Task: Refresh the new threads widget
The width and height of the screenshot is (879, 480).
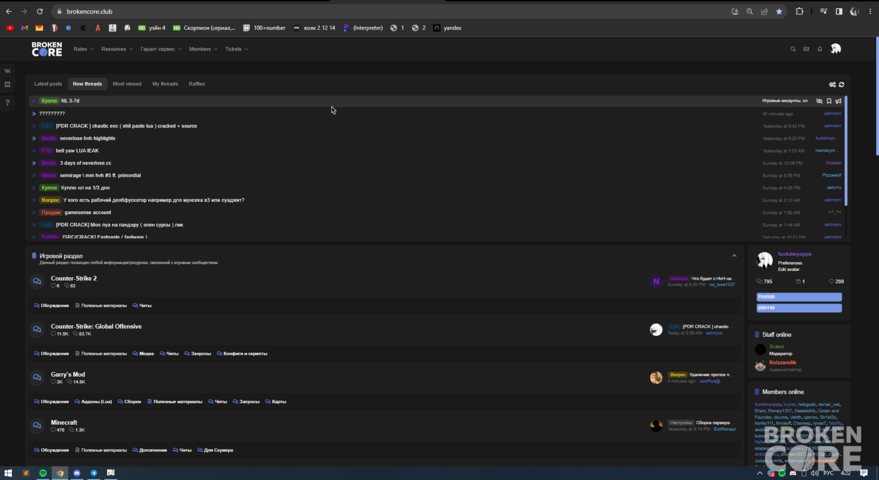Action: pos(841,84)
